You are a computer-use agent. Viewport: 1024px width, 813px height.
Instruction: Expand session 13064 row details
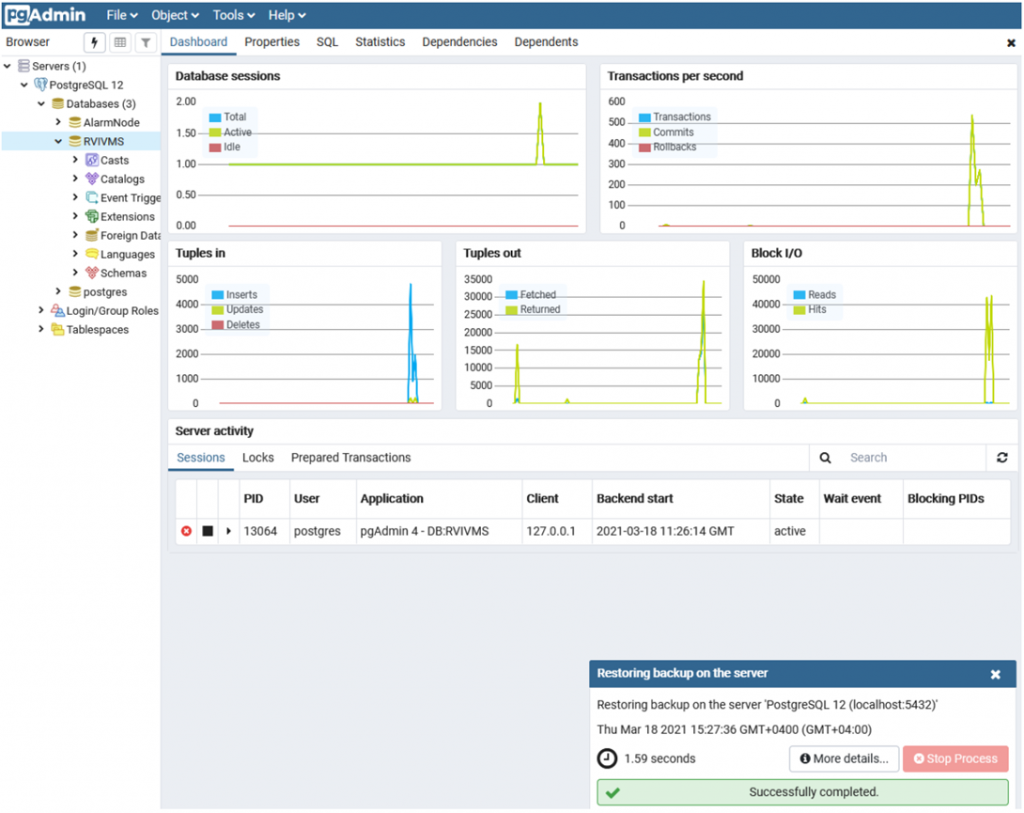coord(229,531)
